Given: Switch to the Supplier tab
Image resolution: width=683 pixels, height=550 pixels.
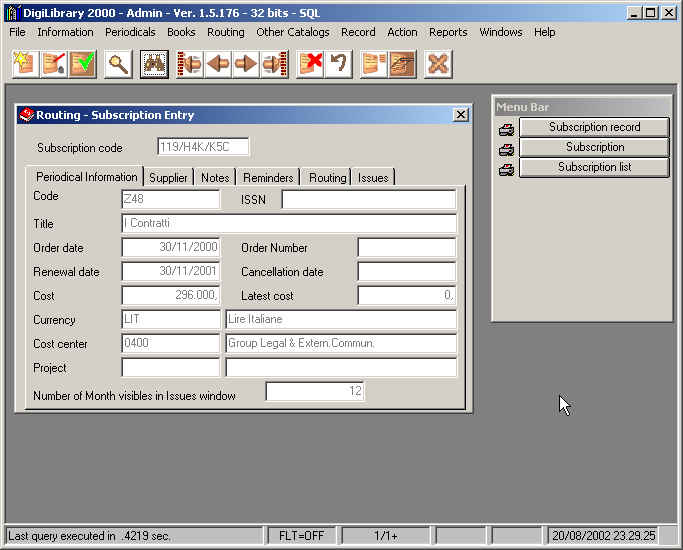Looking at the screenshot, I should [168, 177].
